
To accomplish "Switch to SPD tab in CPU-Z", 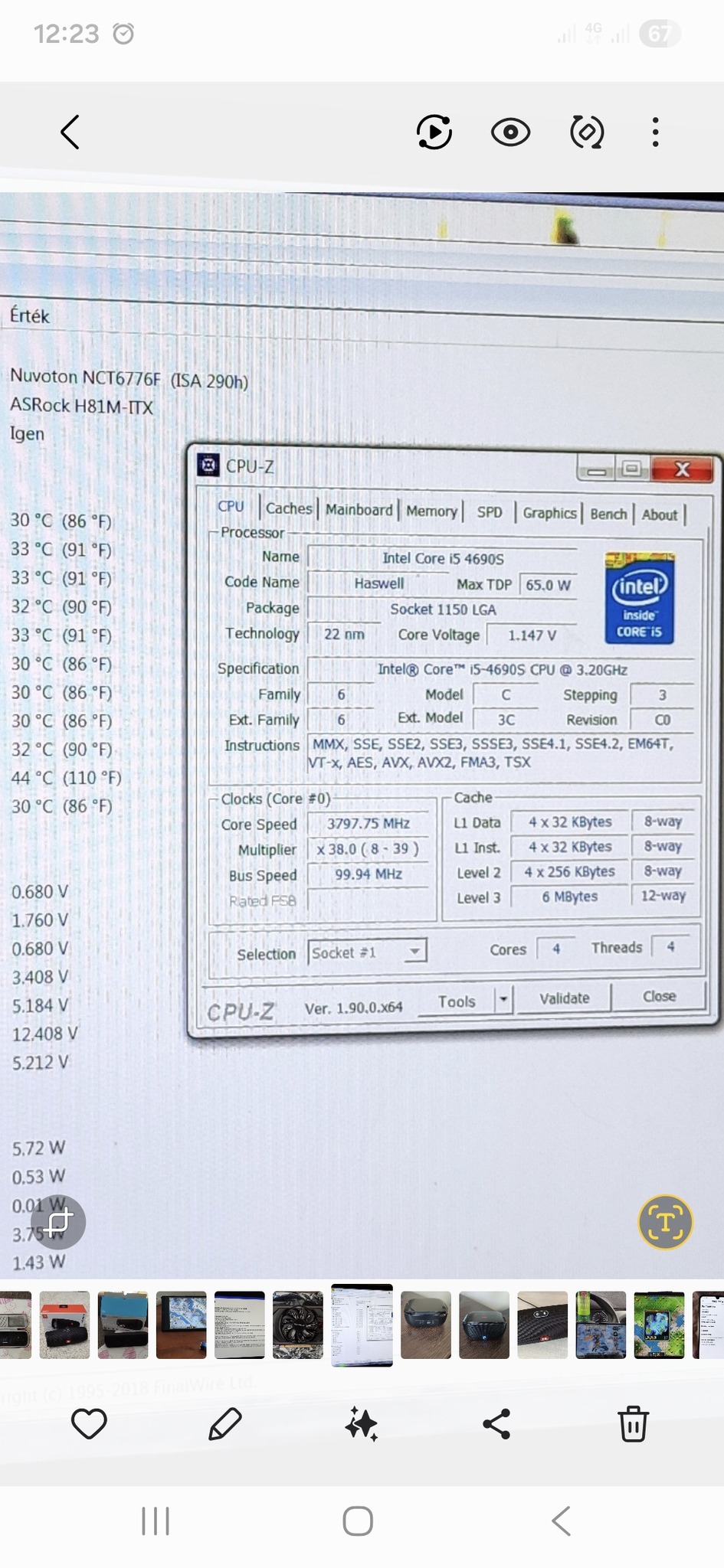I will (x=490, y=512).
